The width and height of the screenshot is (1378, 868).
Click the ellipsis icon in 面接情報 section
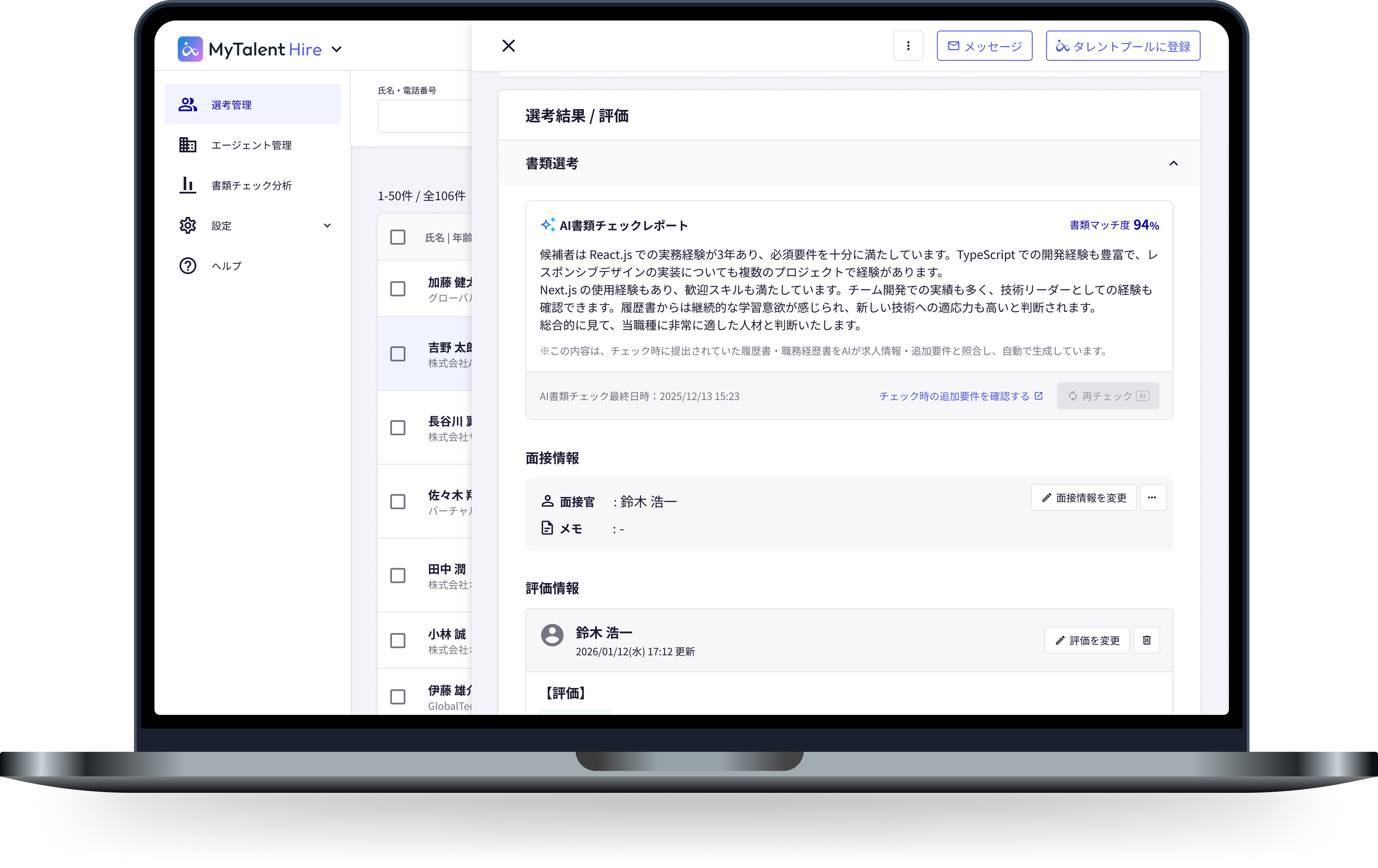pos(1153,497)
